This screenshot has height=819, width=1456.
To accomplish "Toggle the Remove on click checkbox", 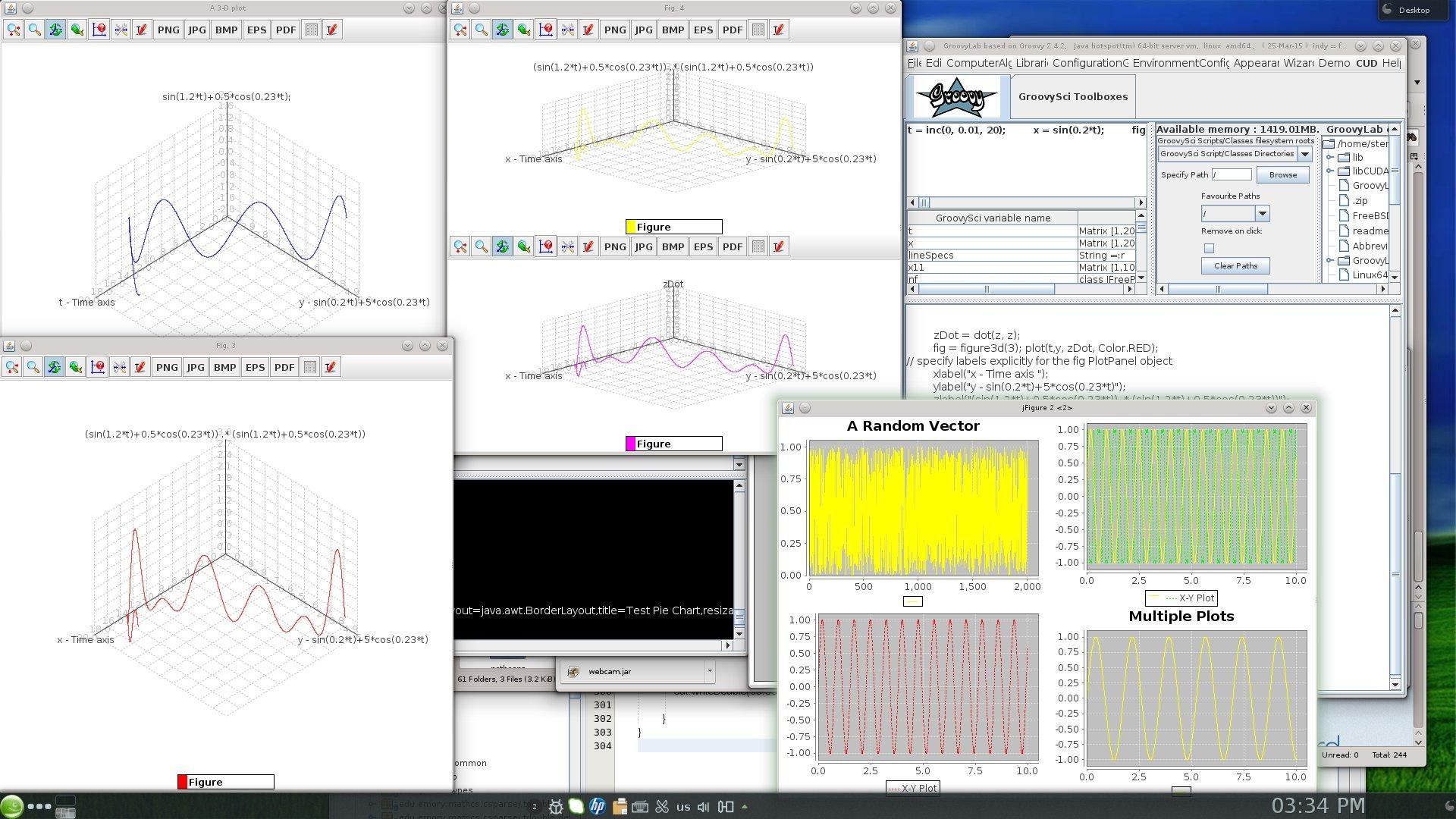I will [1209, 248].
